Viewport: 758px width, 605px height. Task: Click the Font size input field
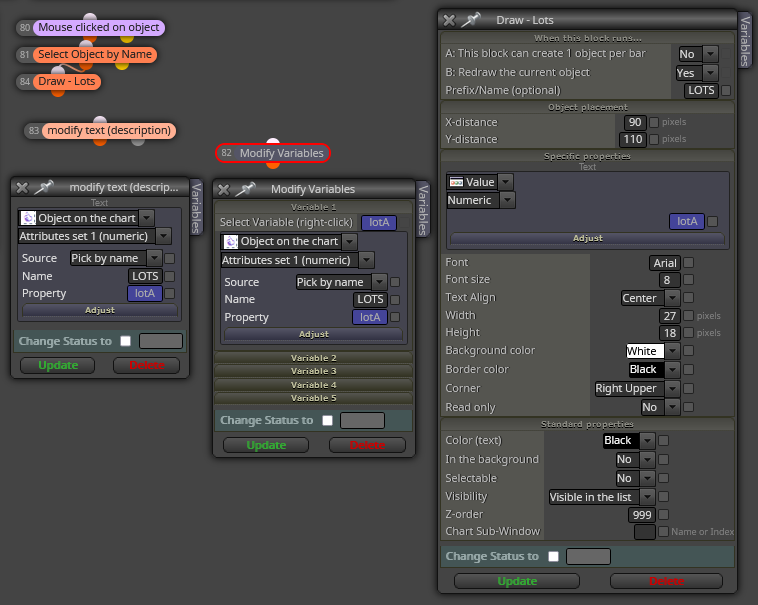669,280
